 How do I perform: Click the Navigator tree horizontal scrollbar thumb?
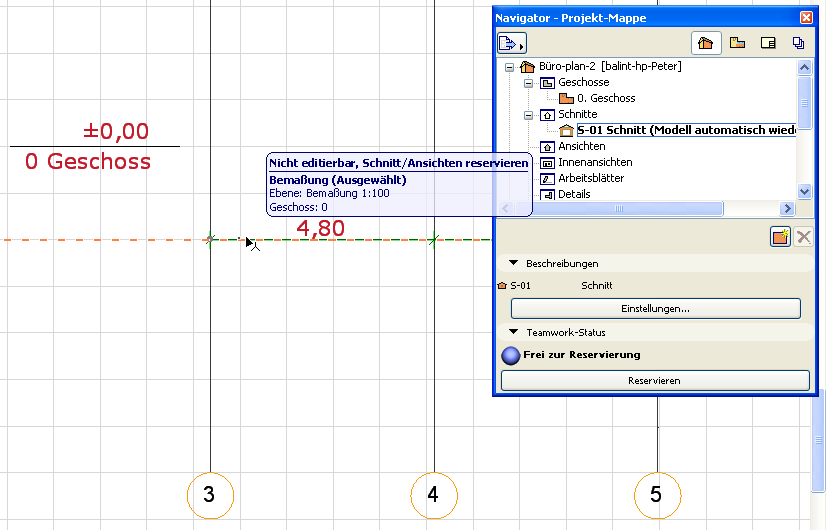click(620, 209)
